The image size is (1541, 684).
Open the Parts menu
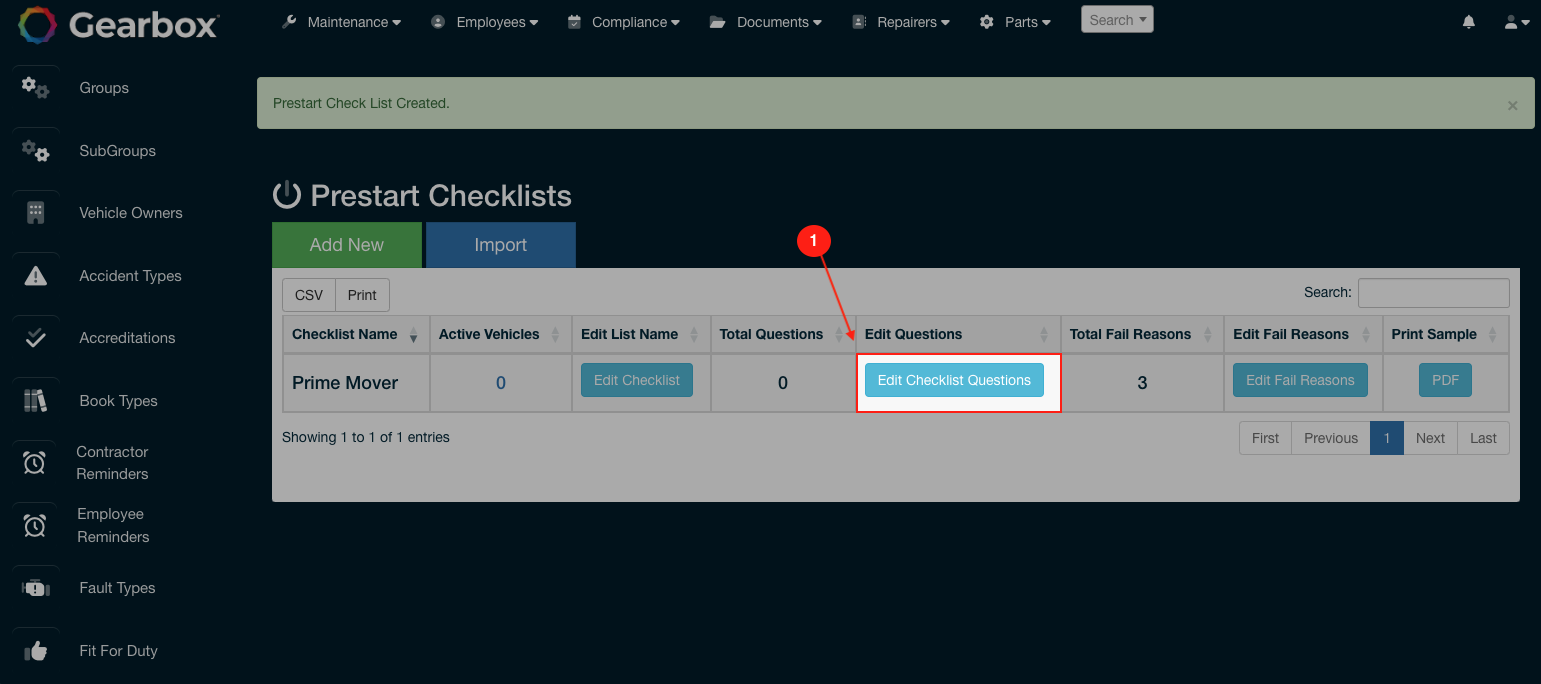[1015, 22]
